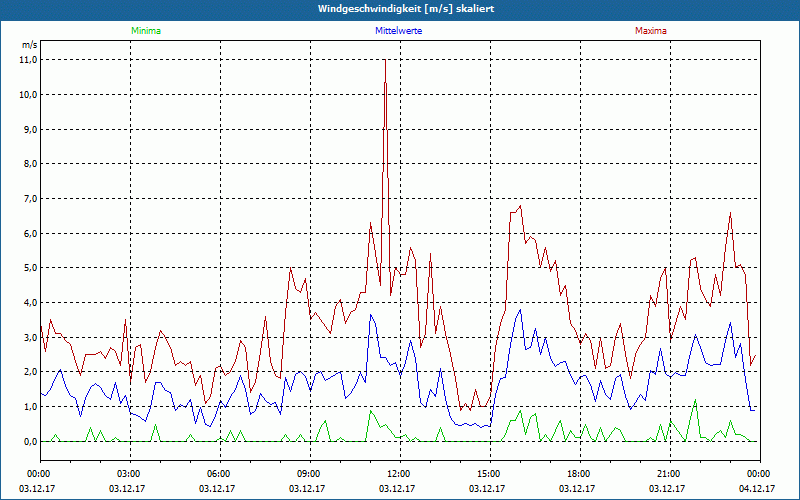
Task: Click the chart title Windgeschwindigkeit [m/s] skaliert
Action: pos(406,9)
